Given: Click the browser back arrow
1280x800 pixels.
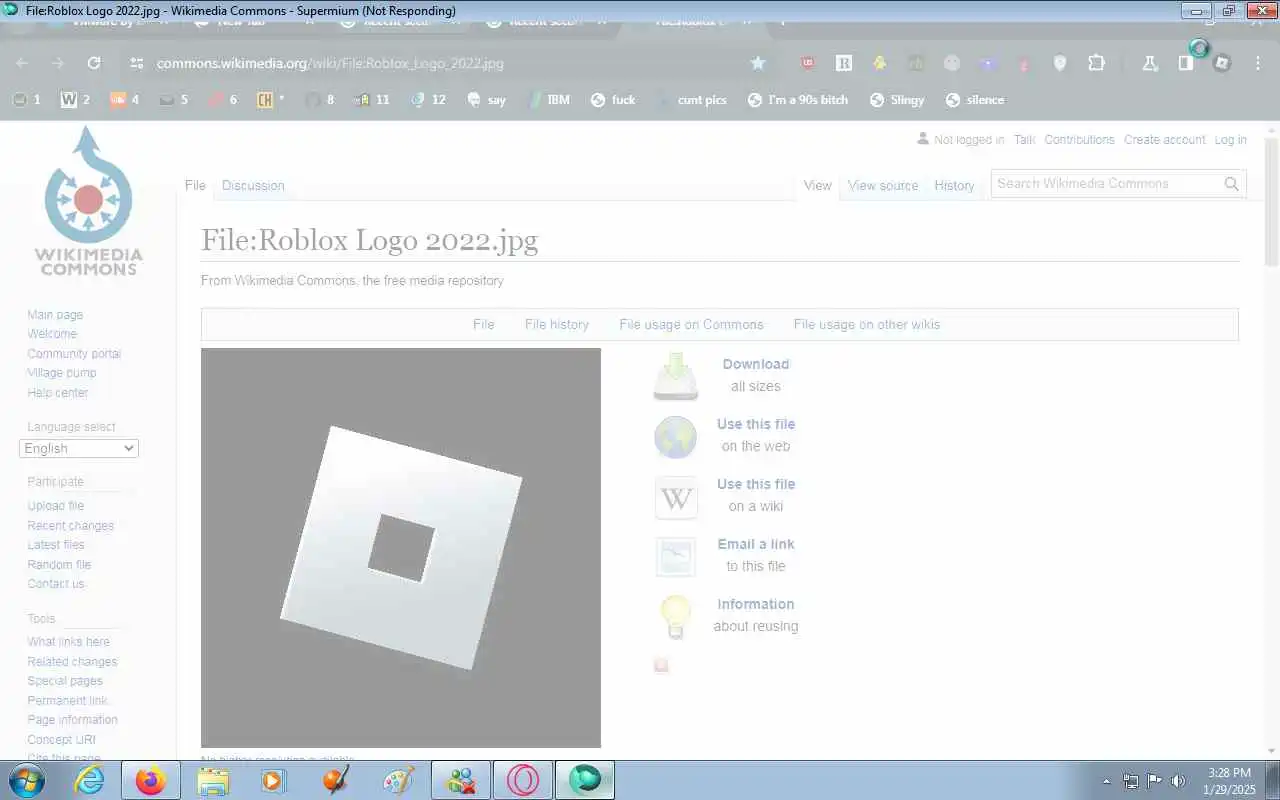Looking at the screenshot, I should click(x=22, y=63).
